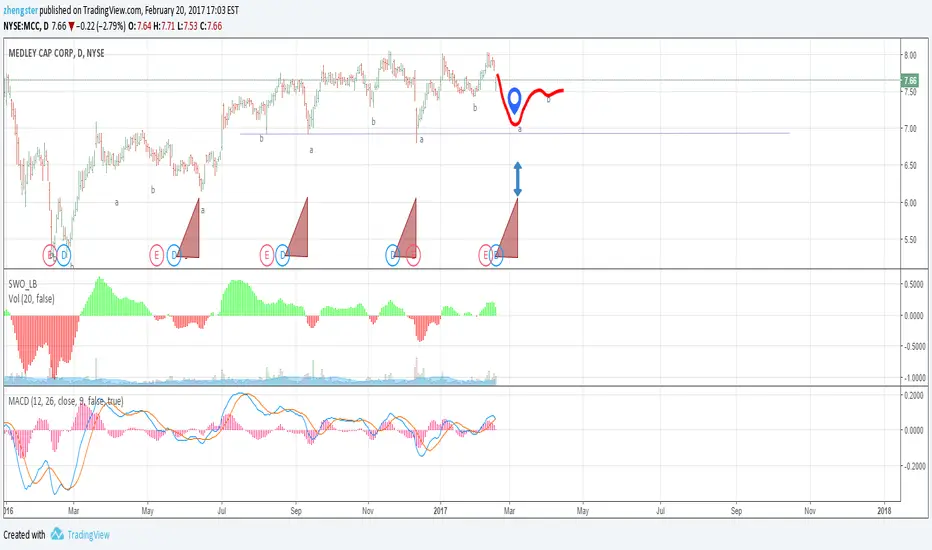Click the red E earnings marker just after May
This screenshot has height=550, width=932.
(156, 255)
